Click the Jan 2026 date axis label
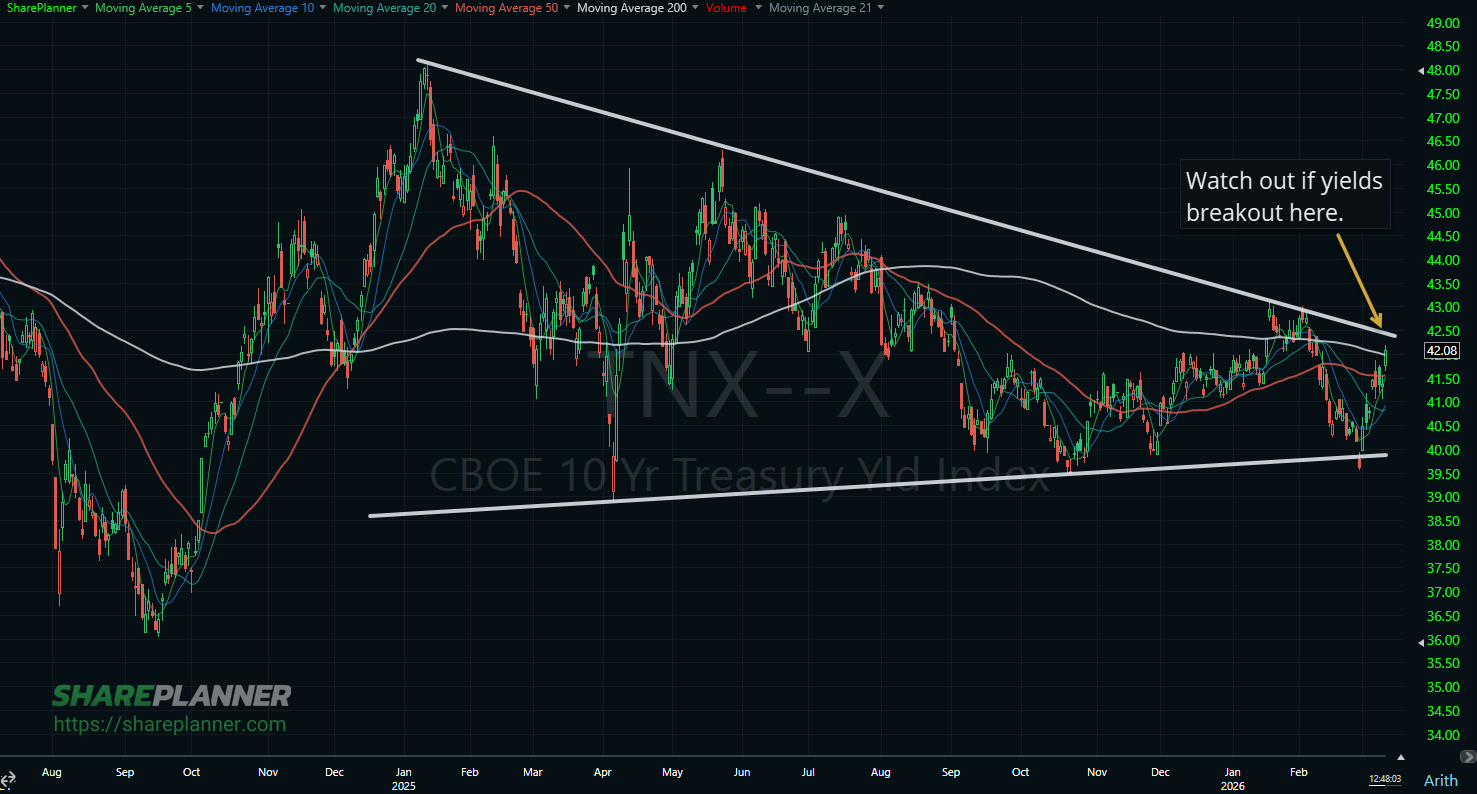The height and width of the screenshot is (794, 1477). tap(1234, 779)
